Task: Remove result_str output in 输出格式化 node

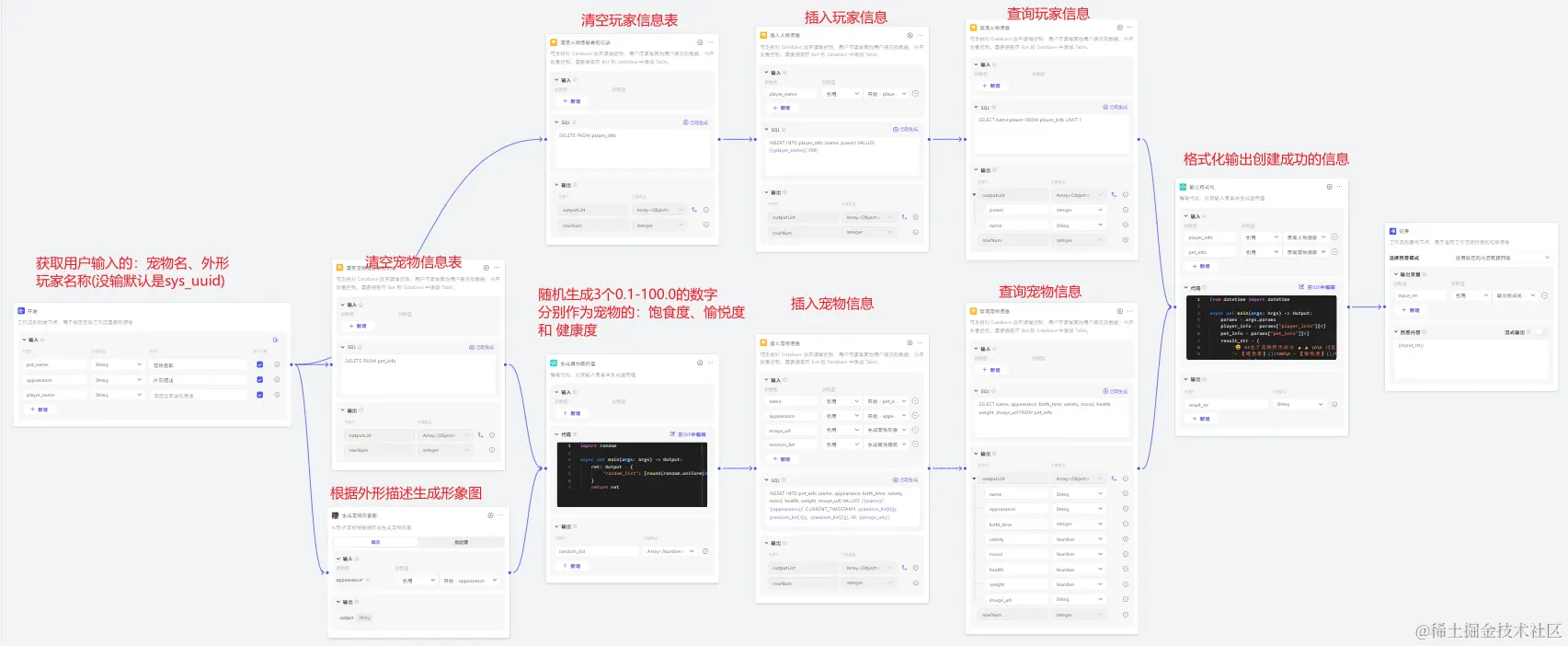Action: [1334, 404]
